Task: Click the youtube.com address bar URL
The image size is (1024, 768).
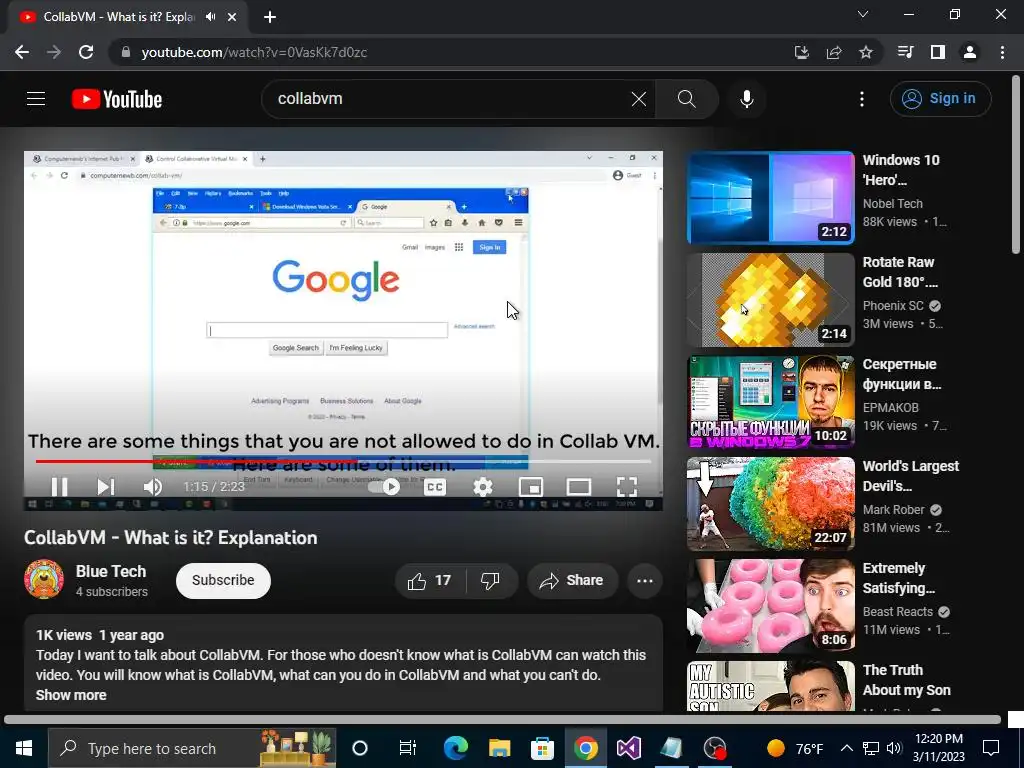Action: click(254, 52)
